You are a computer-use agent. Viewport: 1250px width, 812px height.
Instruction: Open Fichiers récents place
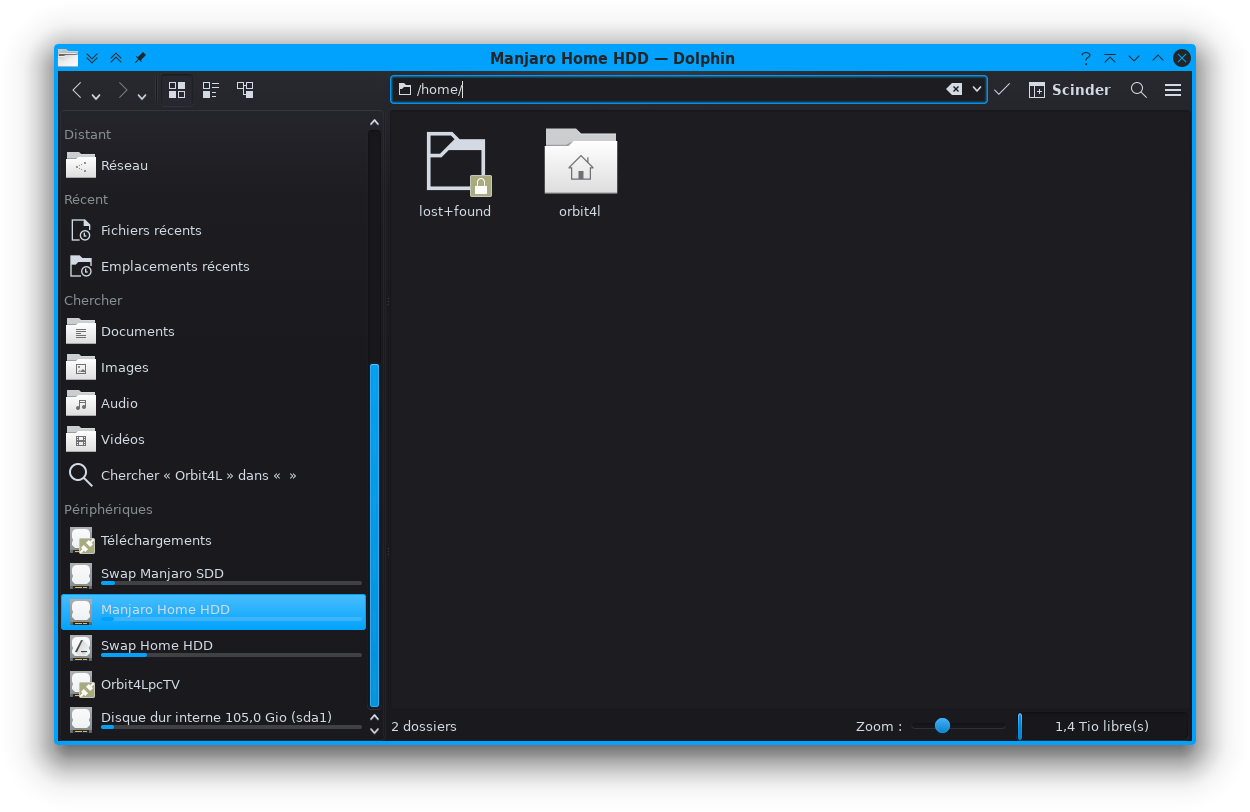point(213,230)
